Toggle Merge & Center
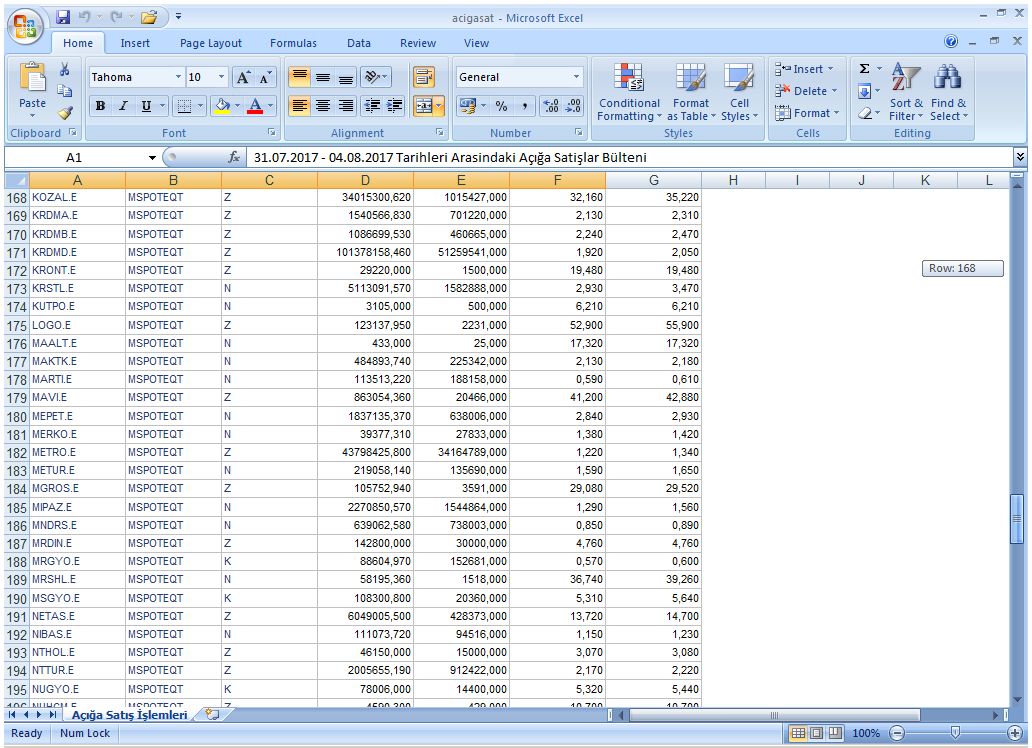 pos(424,105)
